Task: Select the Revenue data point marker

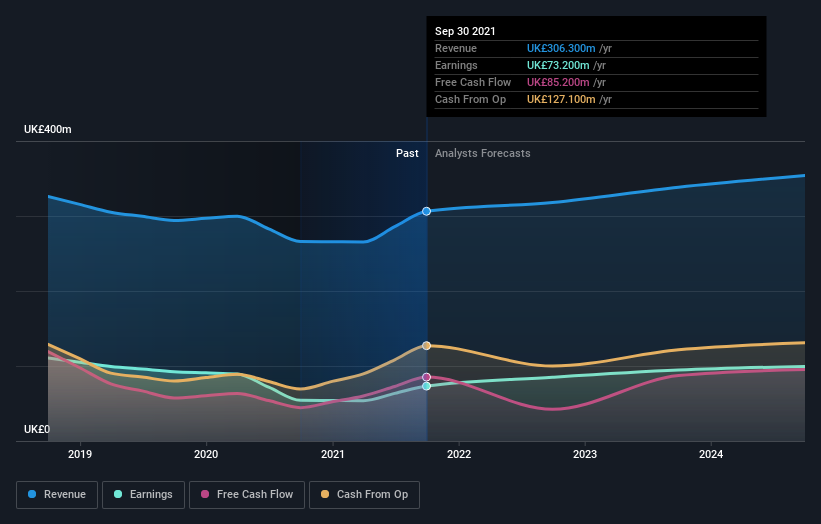Action: (x=426, y=211)
